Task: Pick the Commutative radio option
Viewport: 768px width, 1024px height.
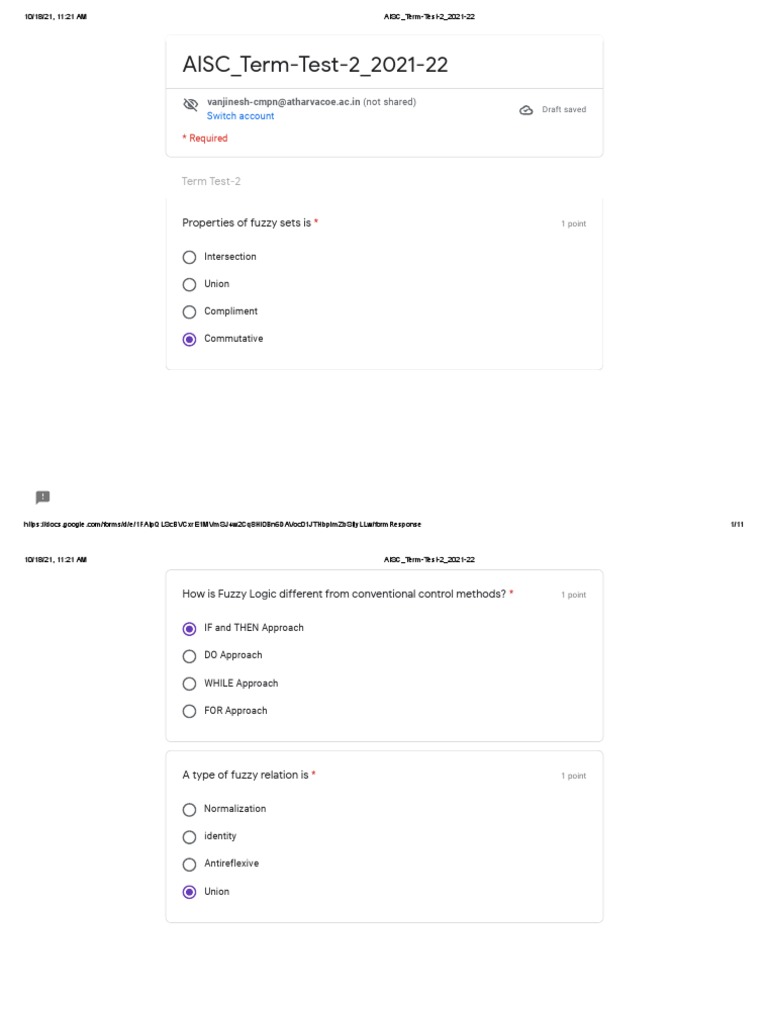Action: 189,339
